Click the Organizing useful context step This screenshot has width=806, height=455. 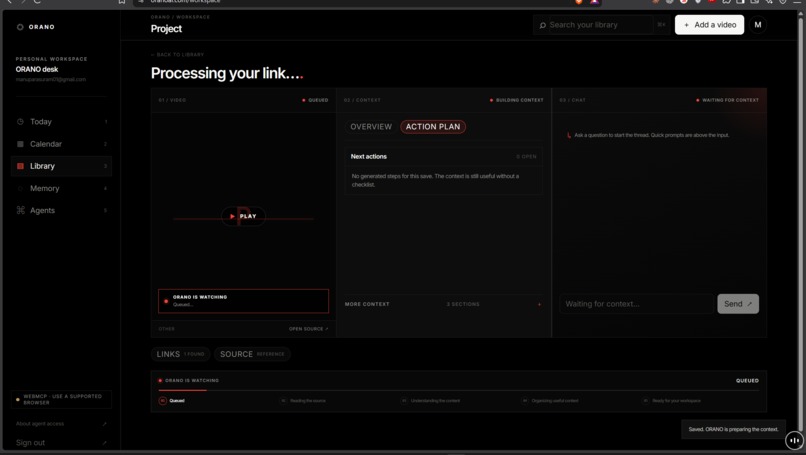(550, 401)
